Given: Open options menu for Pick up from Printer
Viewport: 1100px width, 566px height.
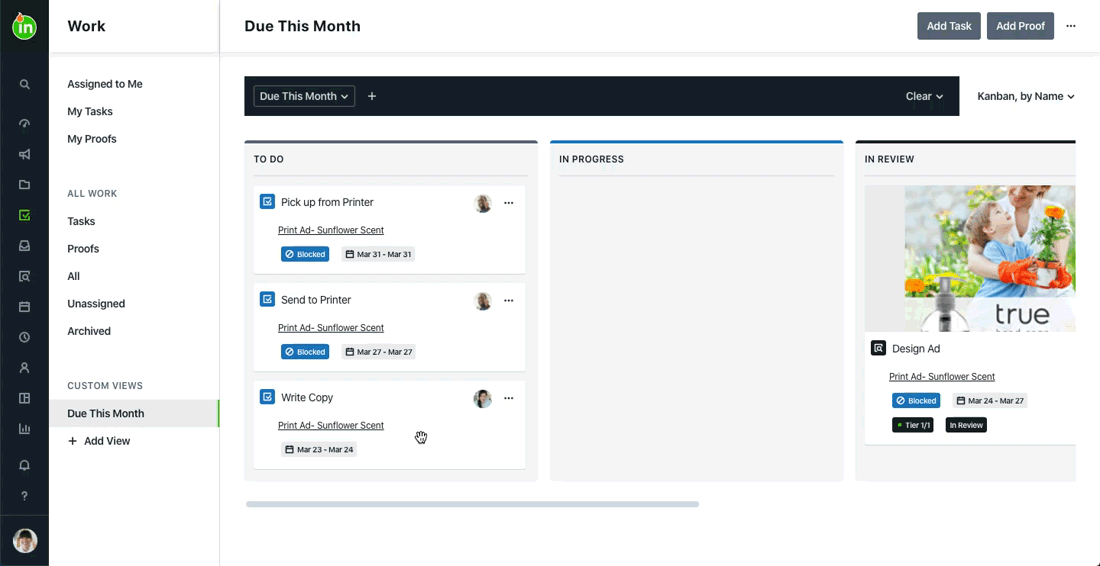Looking at the screenshot, I should pos(509,203).
